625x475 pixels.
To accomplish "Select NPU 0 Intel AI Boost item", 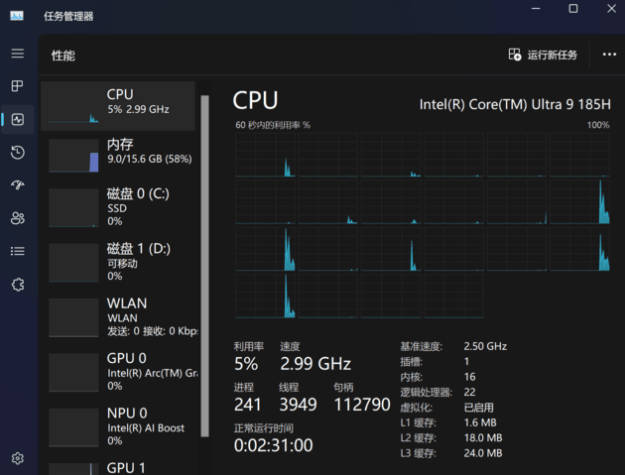I will [x=118, y=427].
